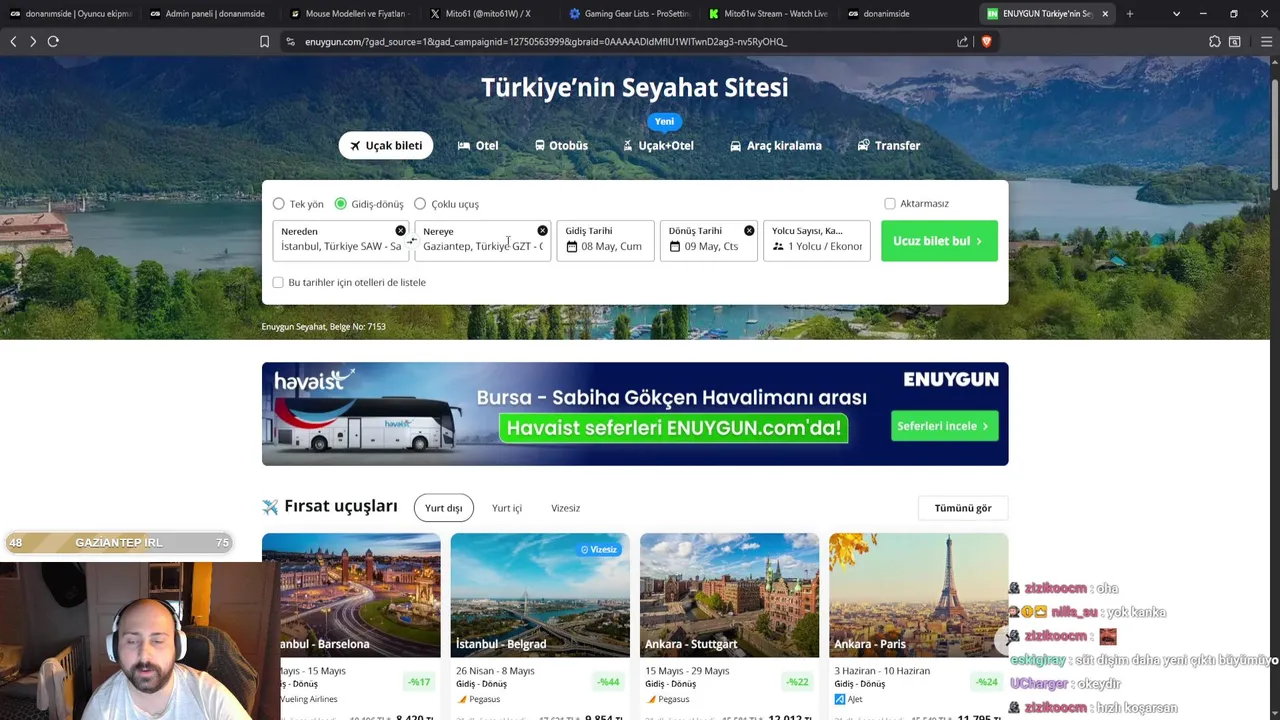Click the browser back arrow
Screen dimensions: 1280x720
13,41
